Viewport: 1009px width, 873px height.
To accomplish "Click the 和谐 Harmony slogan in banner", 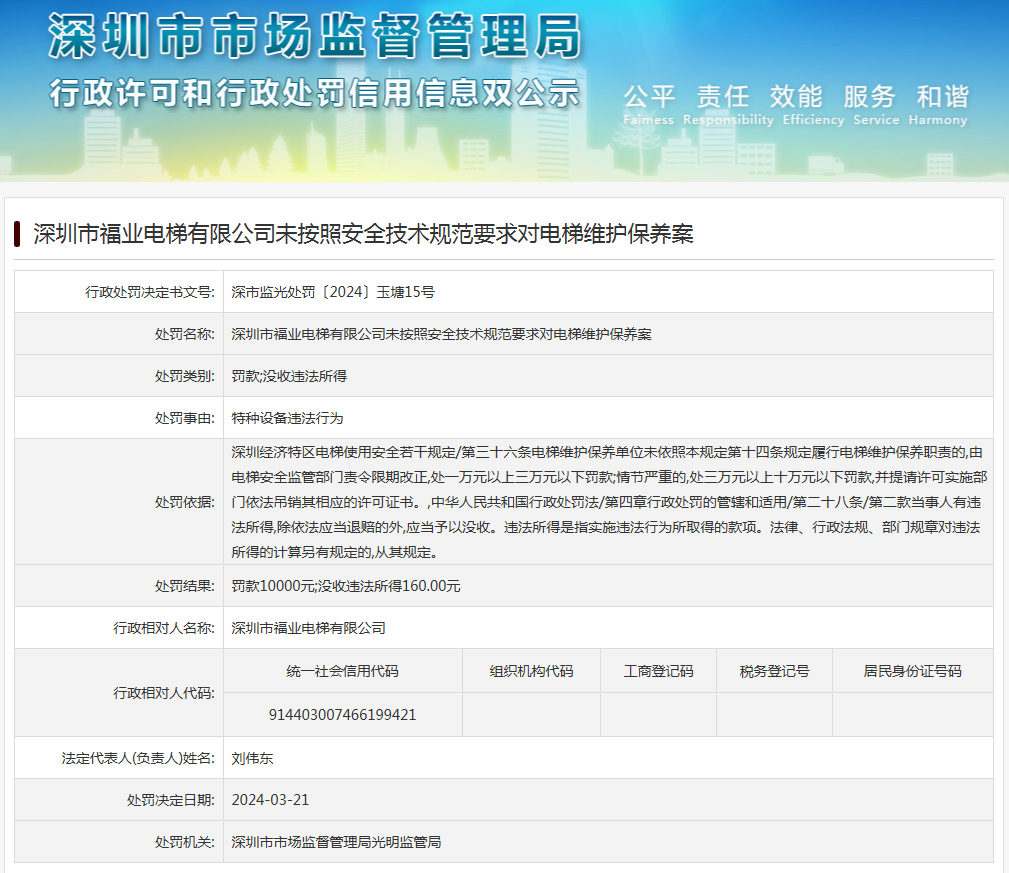I will [938, 105].
